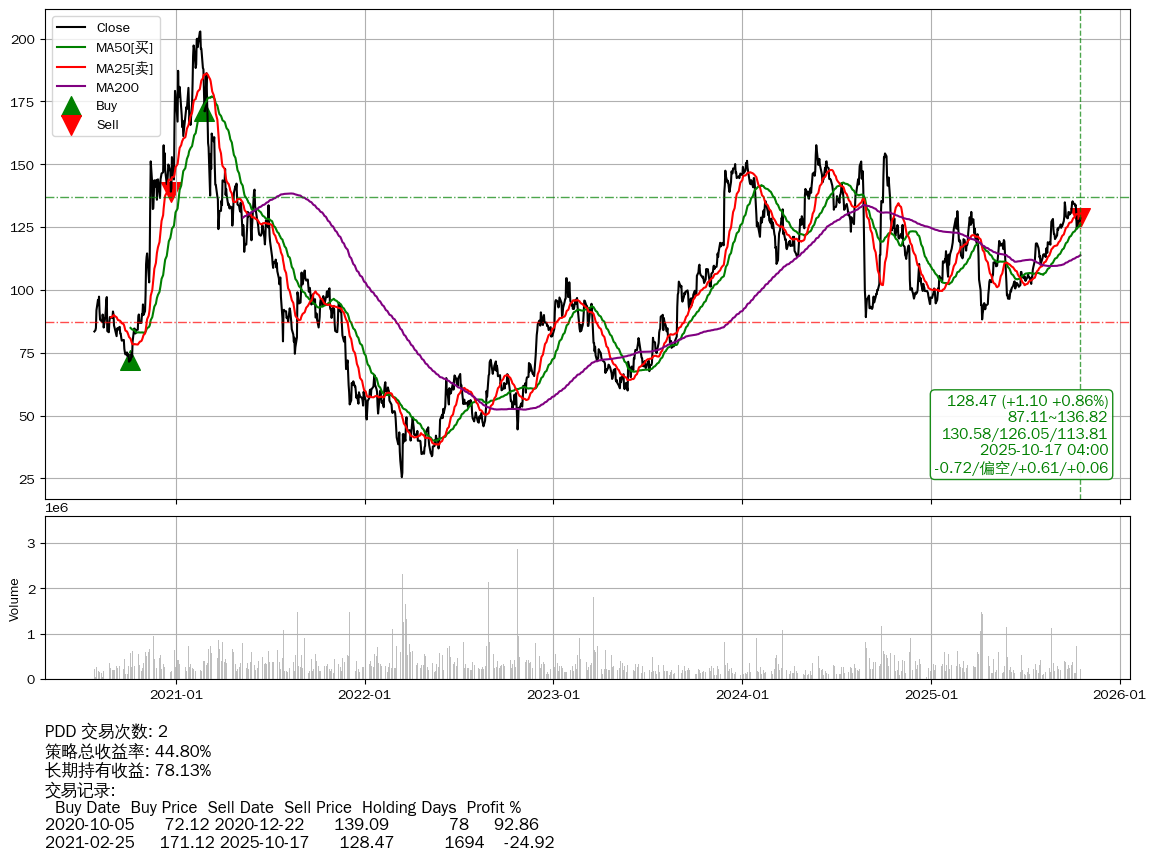This screenshot has height=860, width=1156.
Task: Click the Holding Days column header
Action: (408, 807)
